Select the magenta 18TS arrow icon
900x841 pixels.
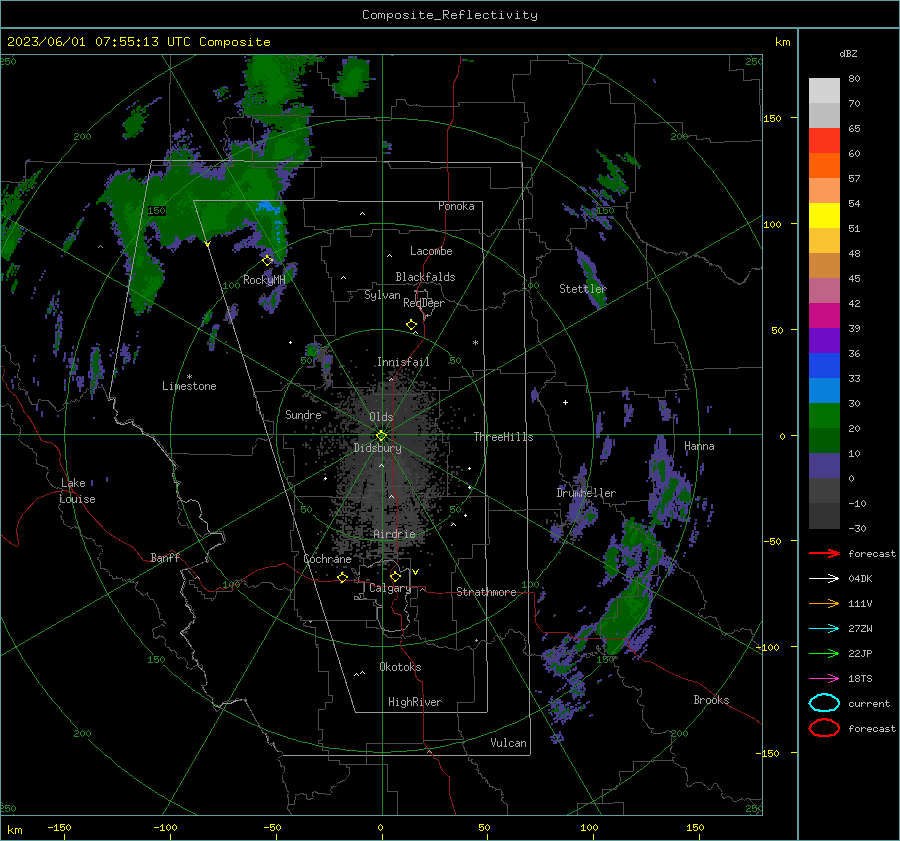(824, 679)
